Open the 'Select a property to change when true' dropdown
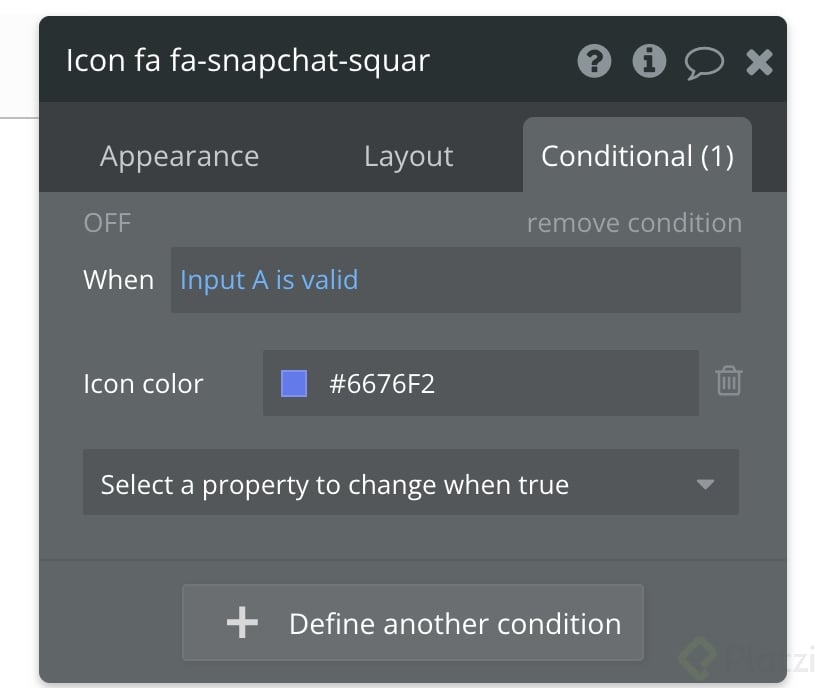The image size is (824, 688). pos(410,483)
